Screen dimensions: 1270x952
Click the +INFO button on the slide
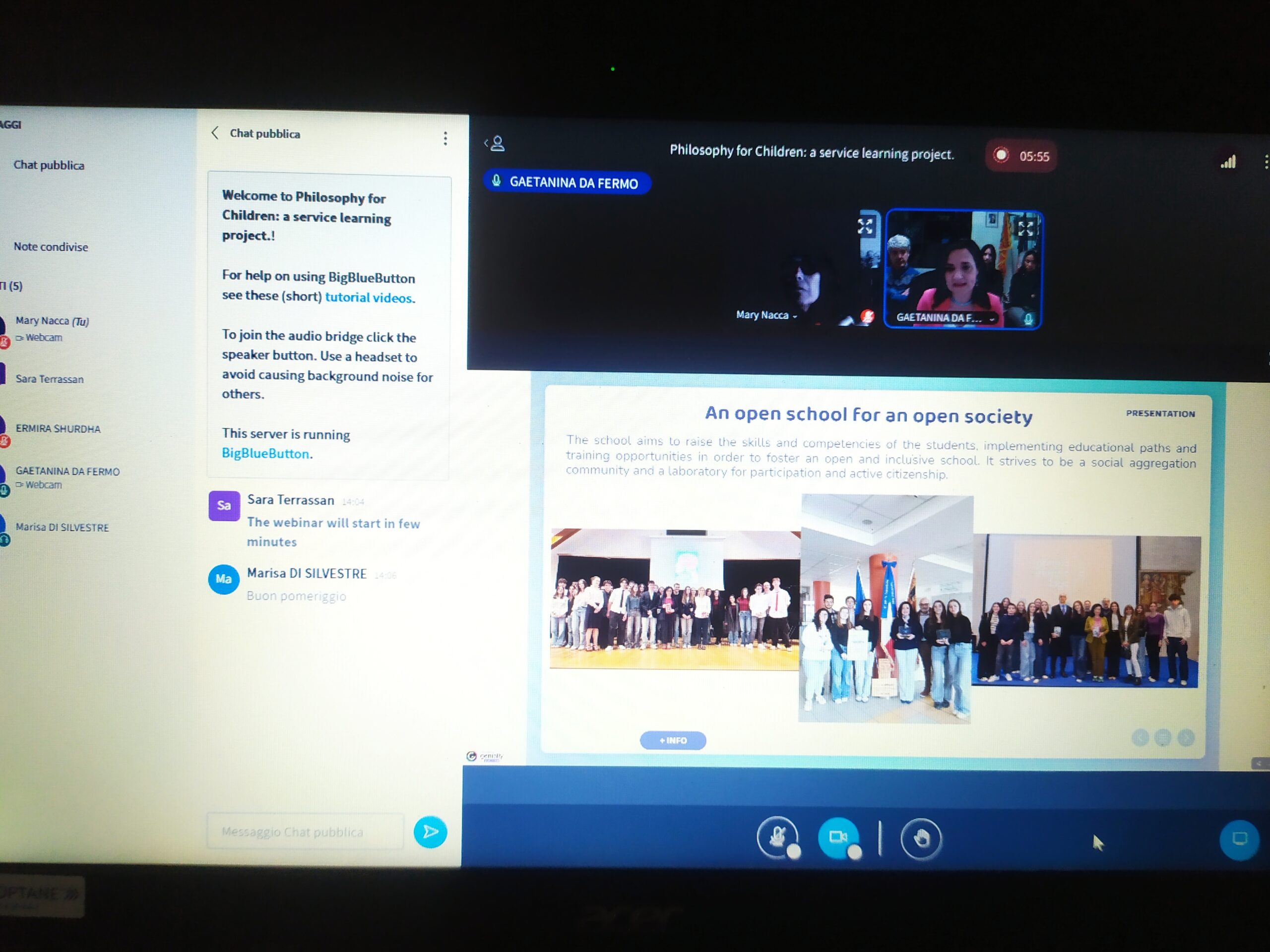pyautogui.click(x=673, y=740)
